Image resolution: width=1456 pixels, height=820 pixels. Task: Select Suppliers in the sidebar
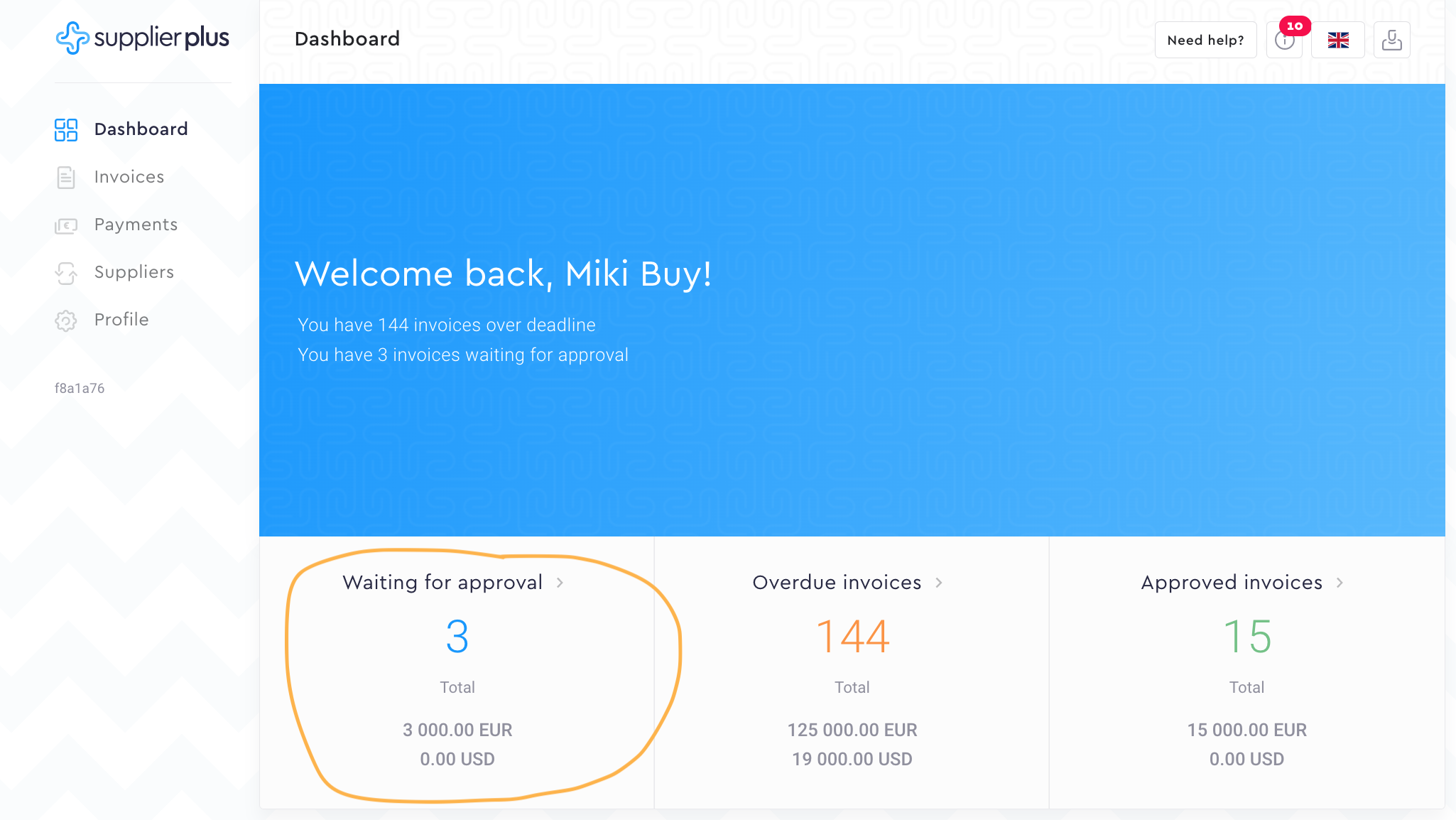[x=134, y=272]
